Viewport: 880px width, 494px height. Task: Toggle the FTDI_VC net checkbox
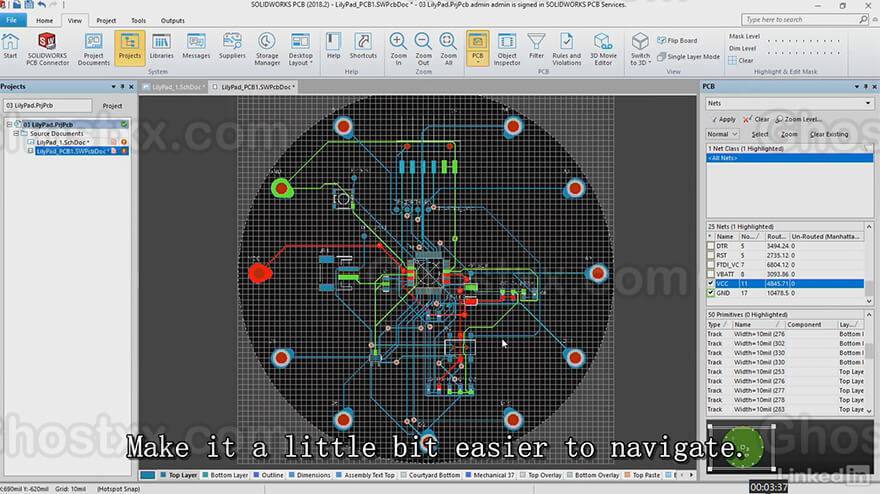coord(711,264)
